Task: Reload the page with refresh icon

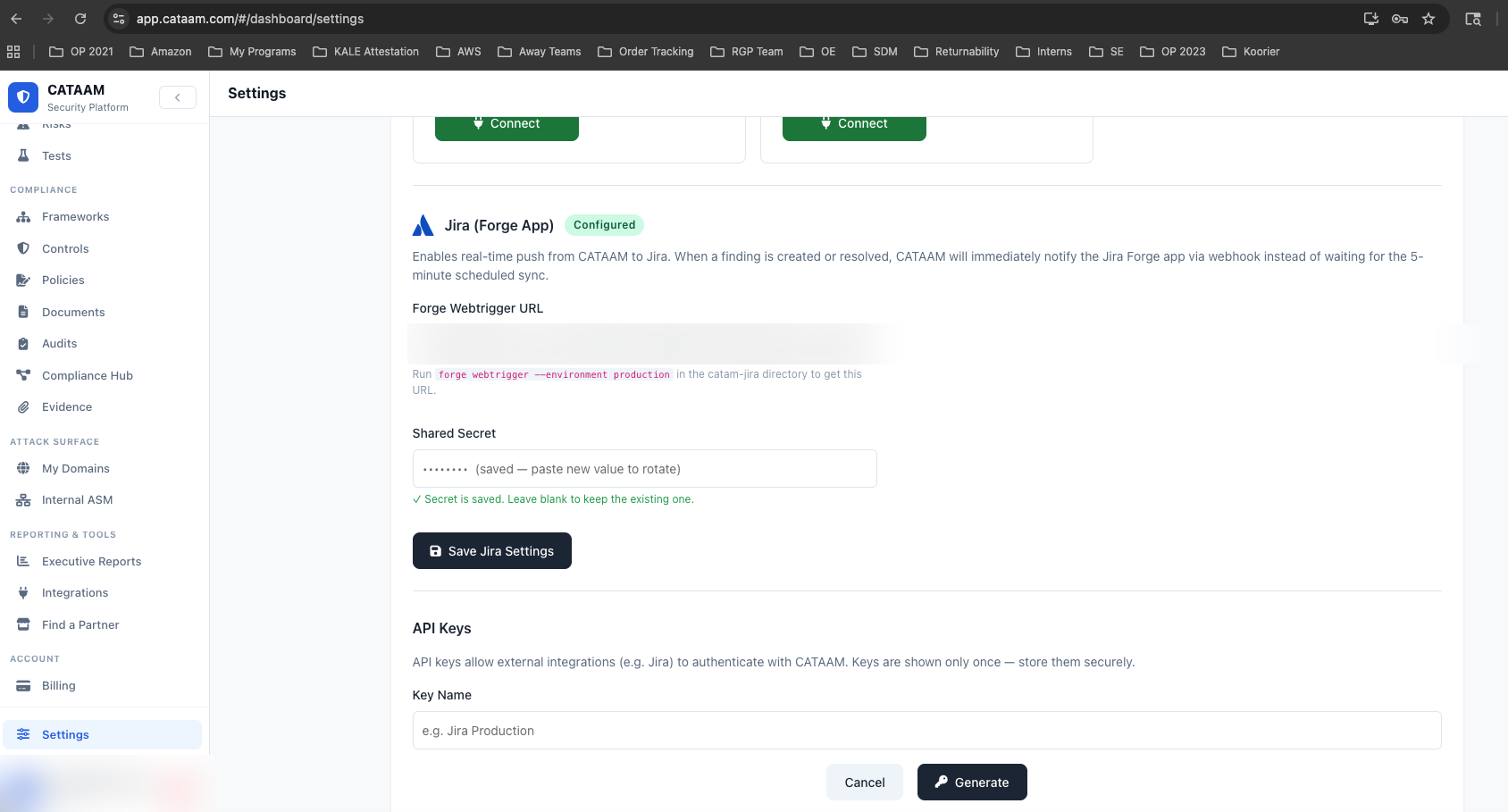Action: coord(80,19)
